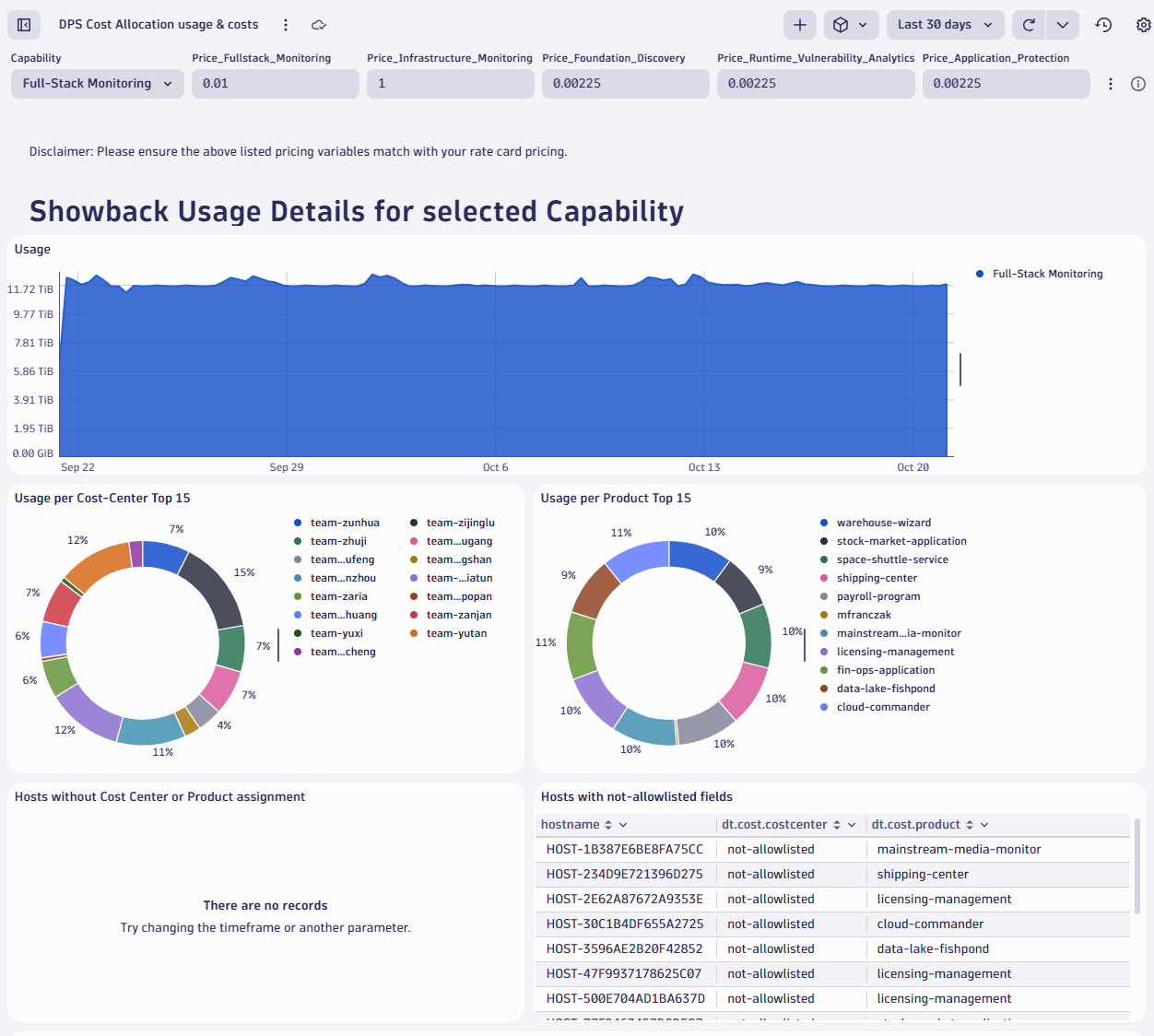This screenshot has height=1036, width=1154.
Task: Click the cube-shaped app scope icon
Action: (842, 24)
